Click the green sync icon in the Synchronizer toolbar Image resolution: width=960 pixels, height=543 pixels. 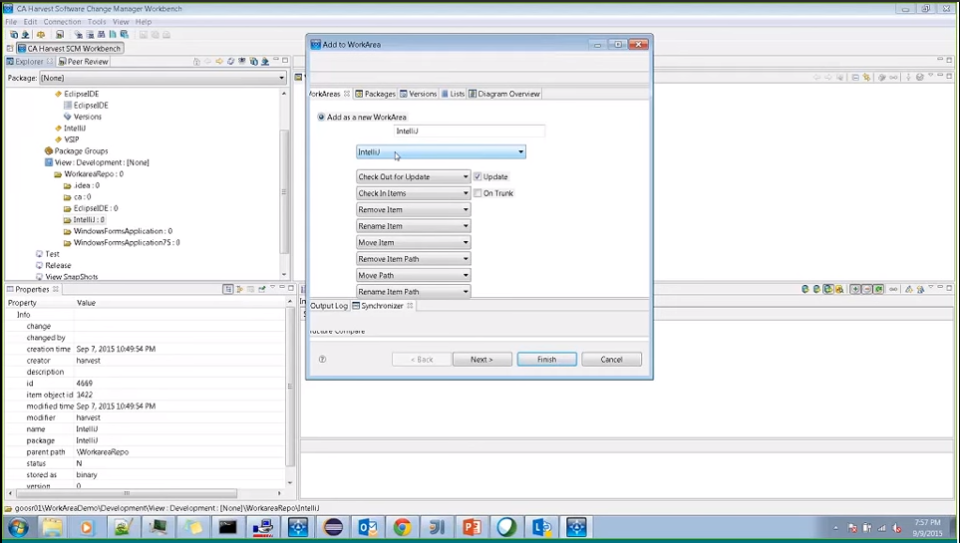(x=879, y=289)
